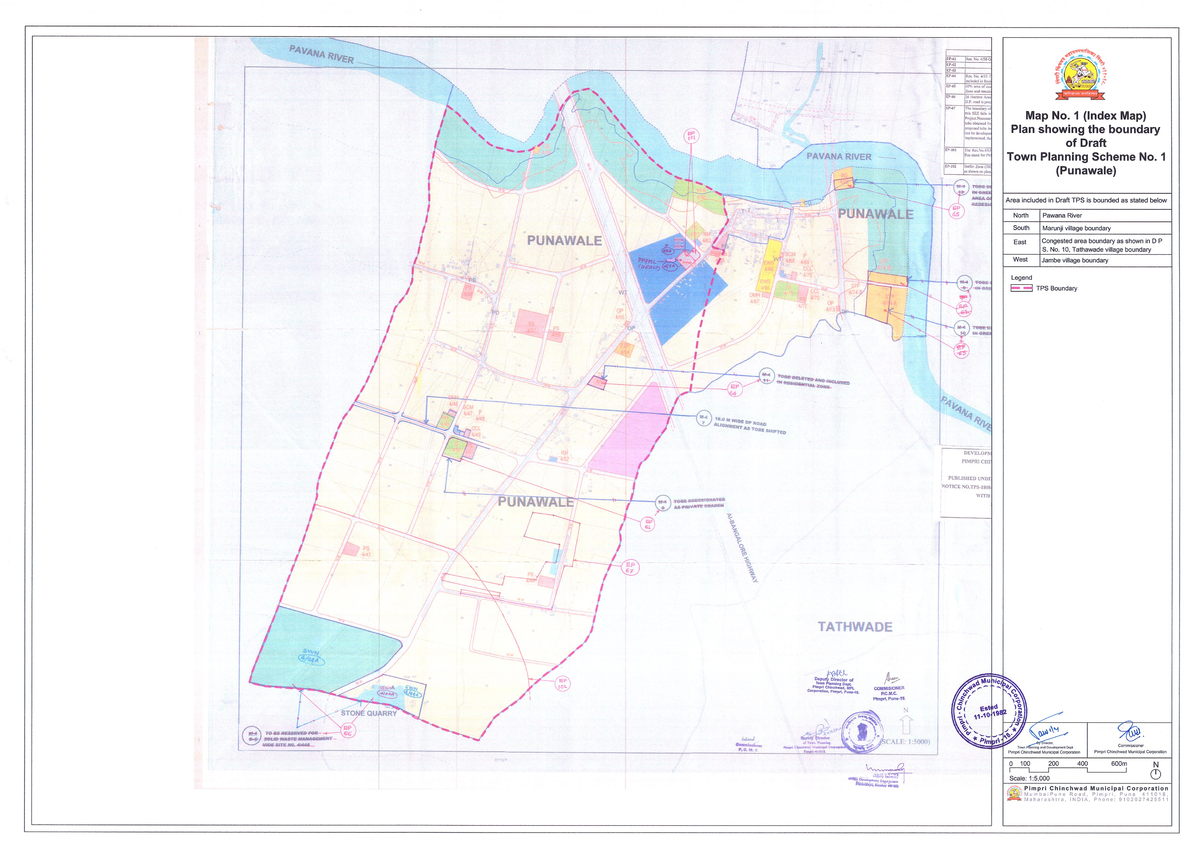Viewport: 1200px width, 856px height.
Task: Expand the East boundary description row
Action: point(1095,245)
